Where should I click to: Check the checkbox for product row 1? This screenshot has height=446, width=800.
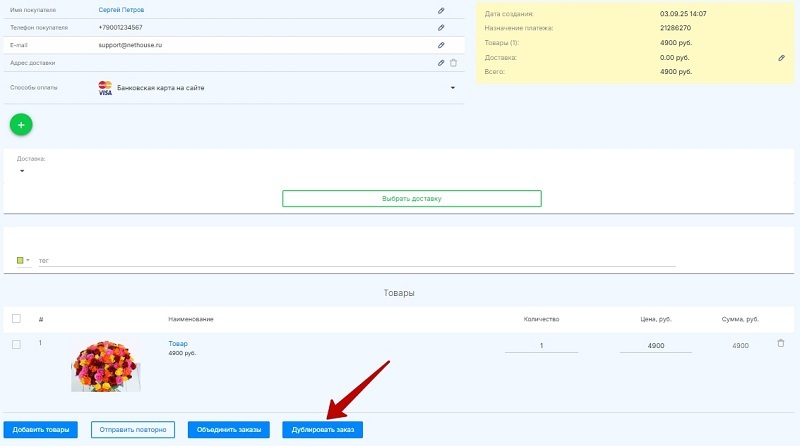click(16, 344)
